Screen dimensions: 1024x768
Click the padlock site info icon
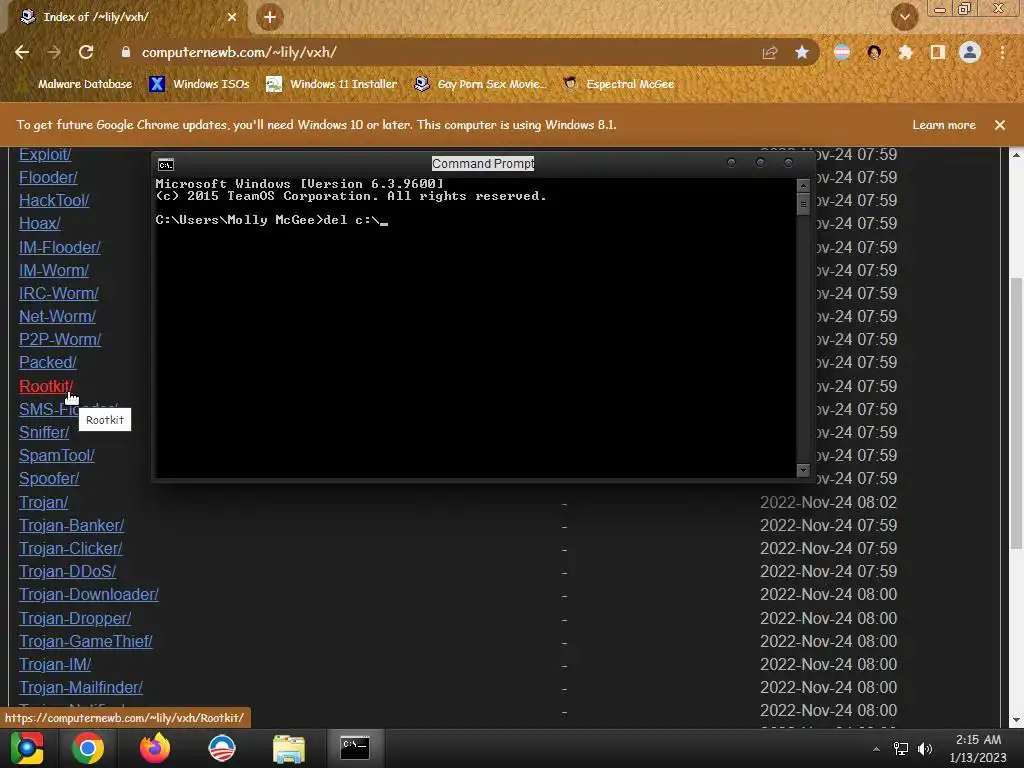[126, 52]
